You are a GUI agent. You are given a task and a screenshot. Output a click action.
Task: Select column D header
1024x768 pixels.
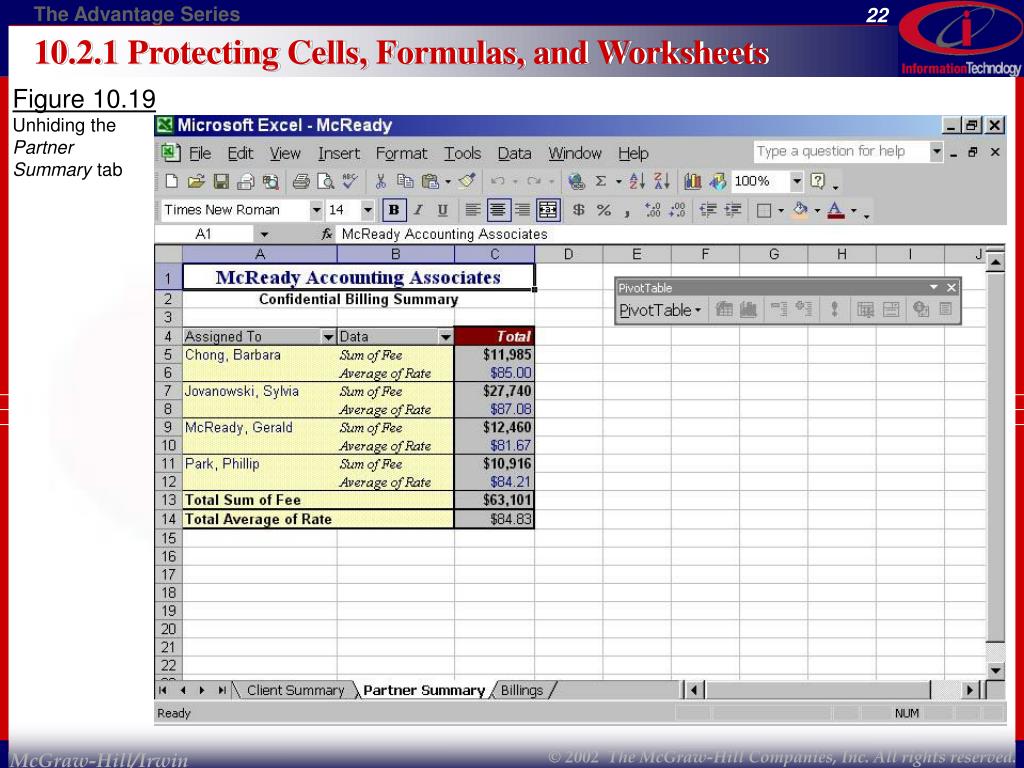click(x=568, y=254)
